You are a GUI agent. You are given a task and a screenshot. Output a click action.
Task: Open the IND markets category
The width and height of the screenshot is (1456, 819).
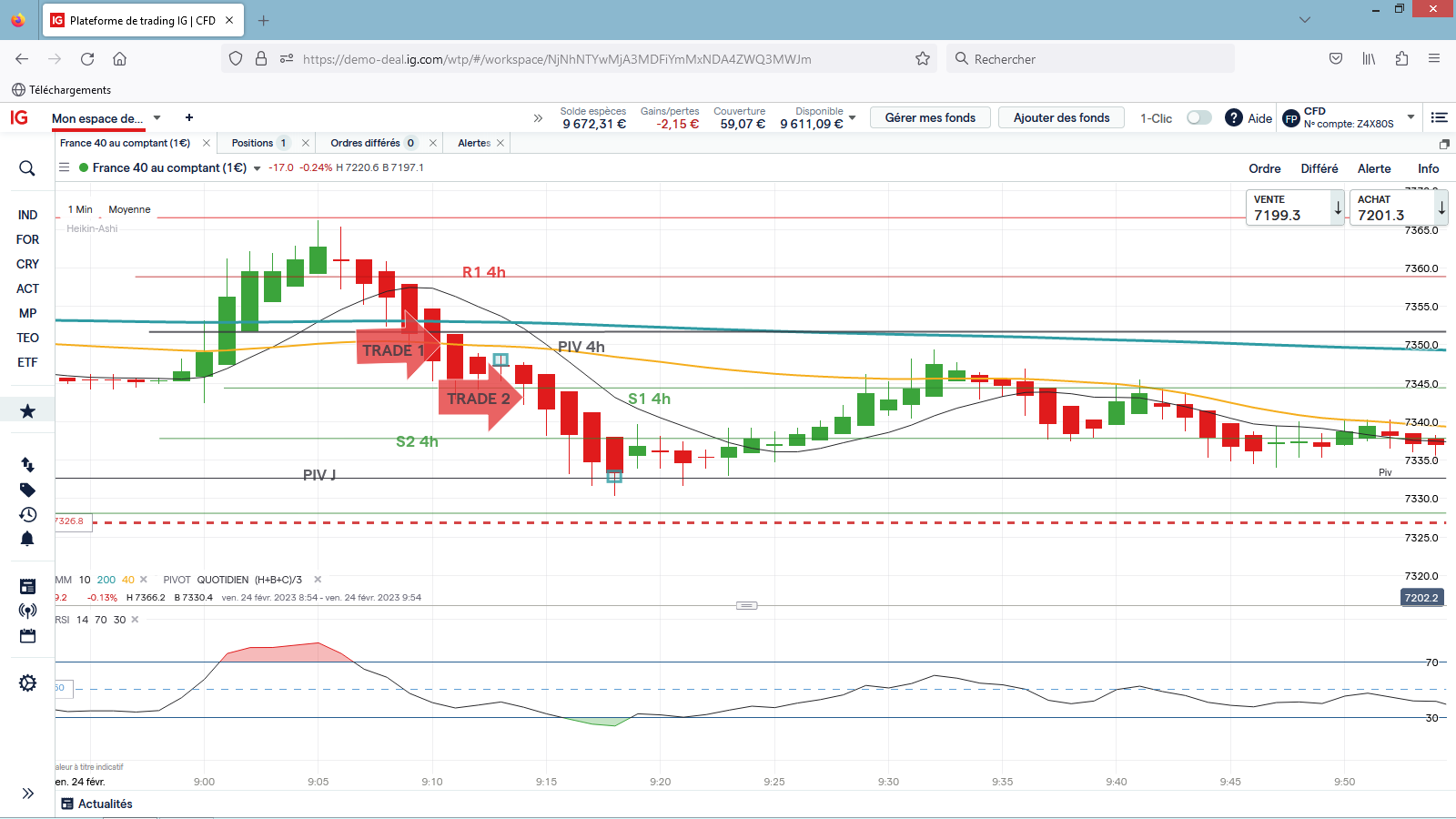point(27,215)
